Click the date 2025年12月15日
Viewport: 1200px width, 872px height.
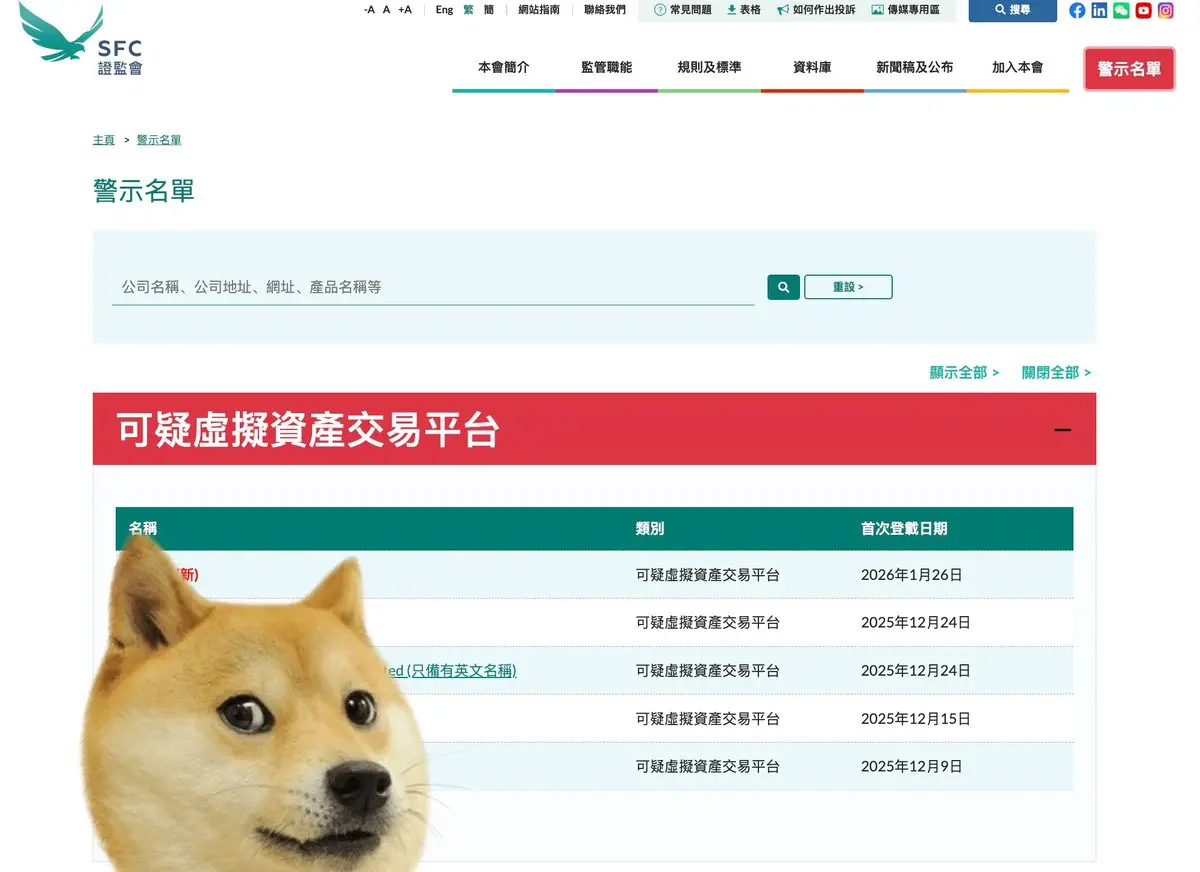tap(916, 719)
